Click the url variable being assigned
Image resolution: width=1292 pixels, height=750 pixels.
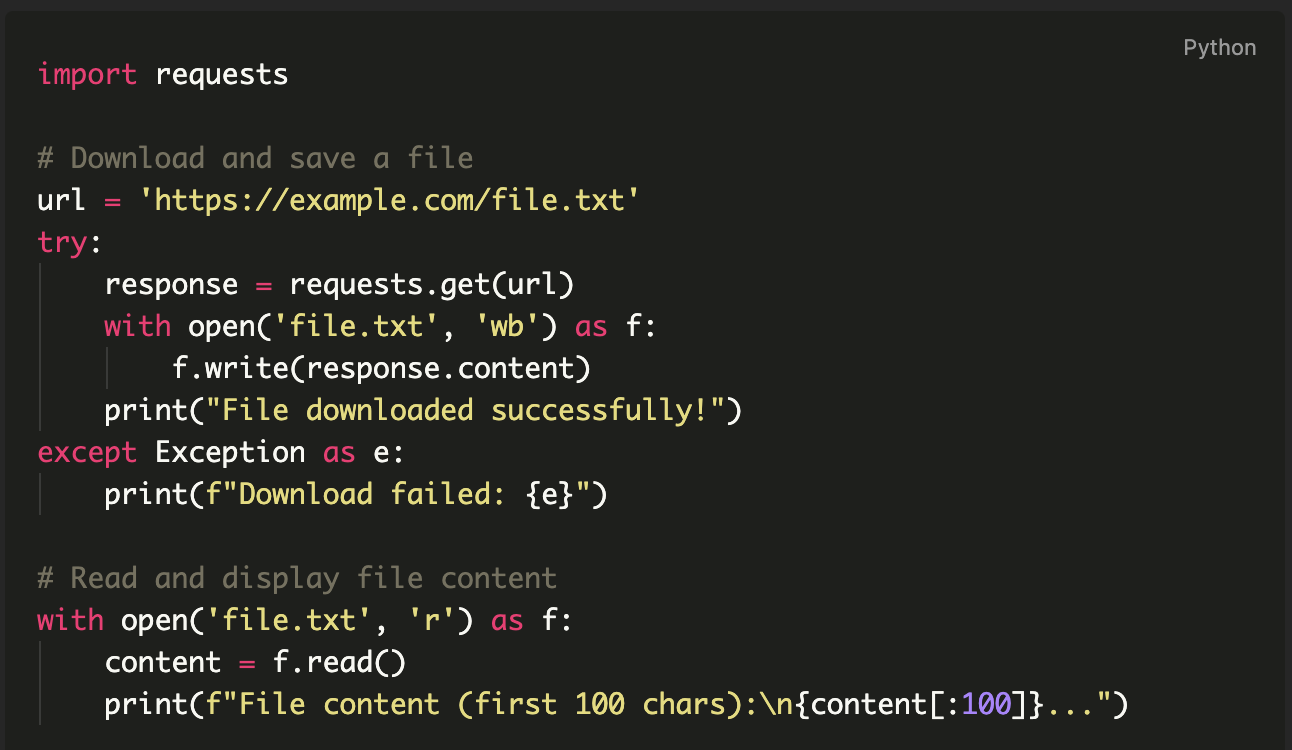[62, 200]
